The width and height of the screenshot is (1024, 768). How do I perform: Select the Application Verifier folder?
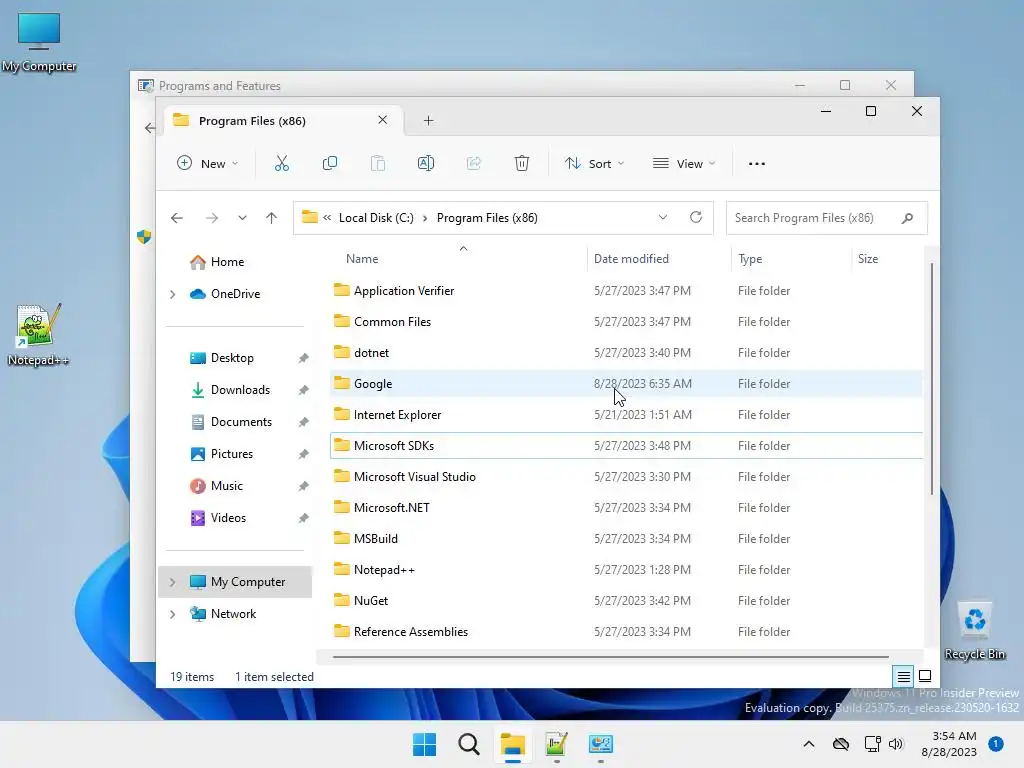pyautogui.click(x=626, y=291)
